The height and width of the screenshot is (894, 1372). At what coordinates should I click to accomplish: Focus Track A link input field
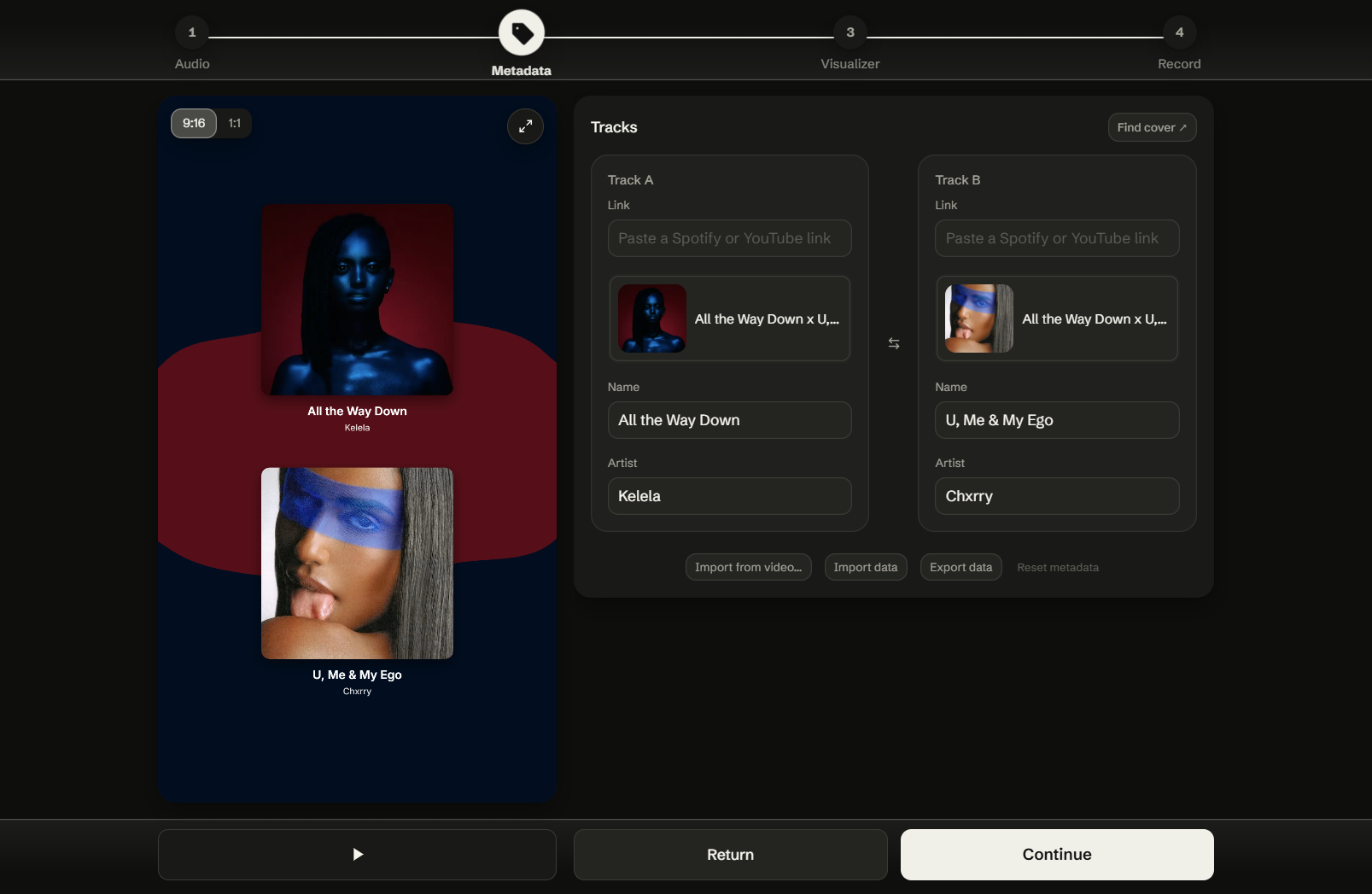pos(729,238)
